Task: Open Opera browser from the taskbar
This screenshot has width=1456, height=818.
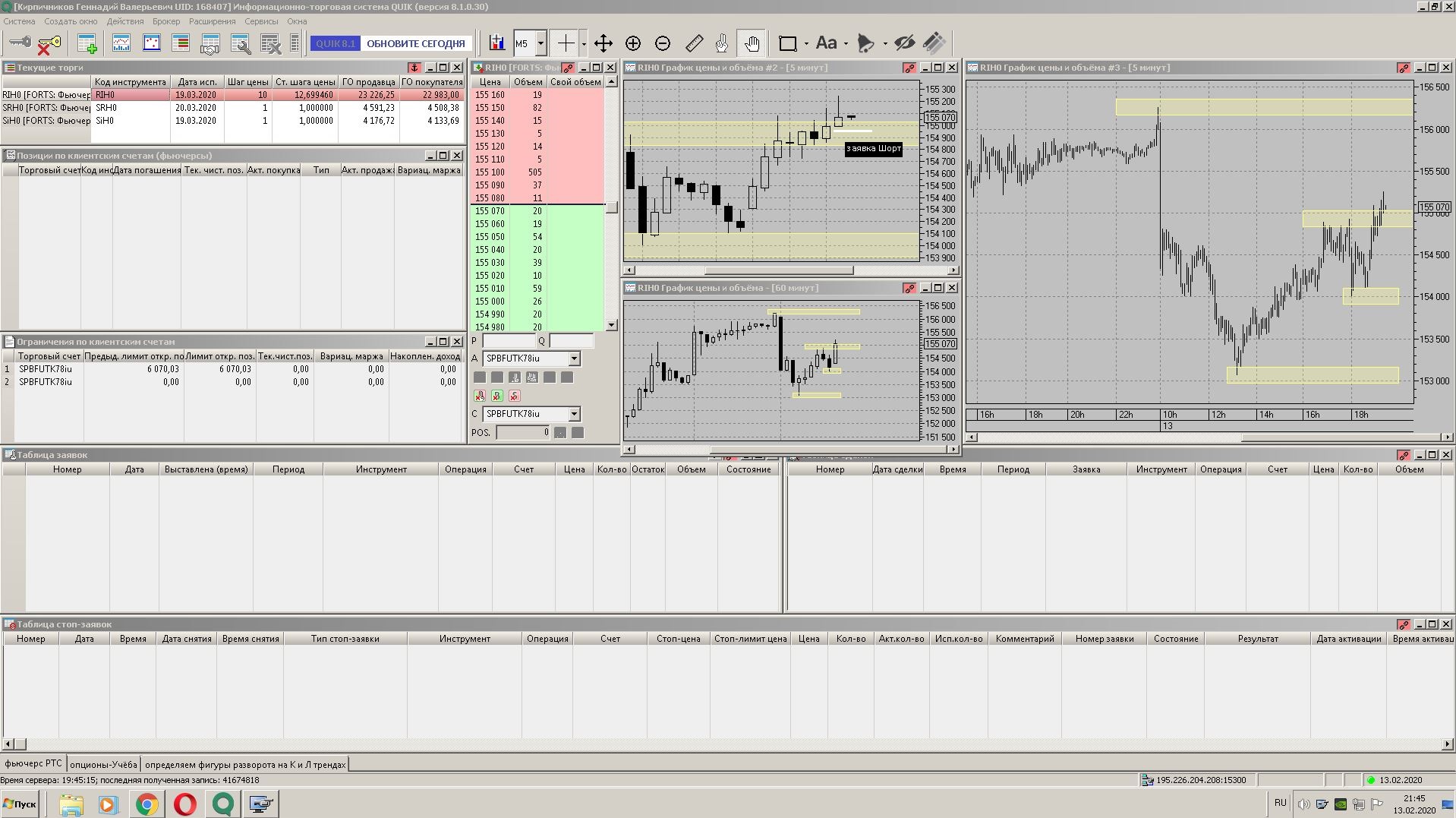Action: coord(185,804)
